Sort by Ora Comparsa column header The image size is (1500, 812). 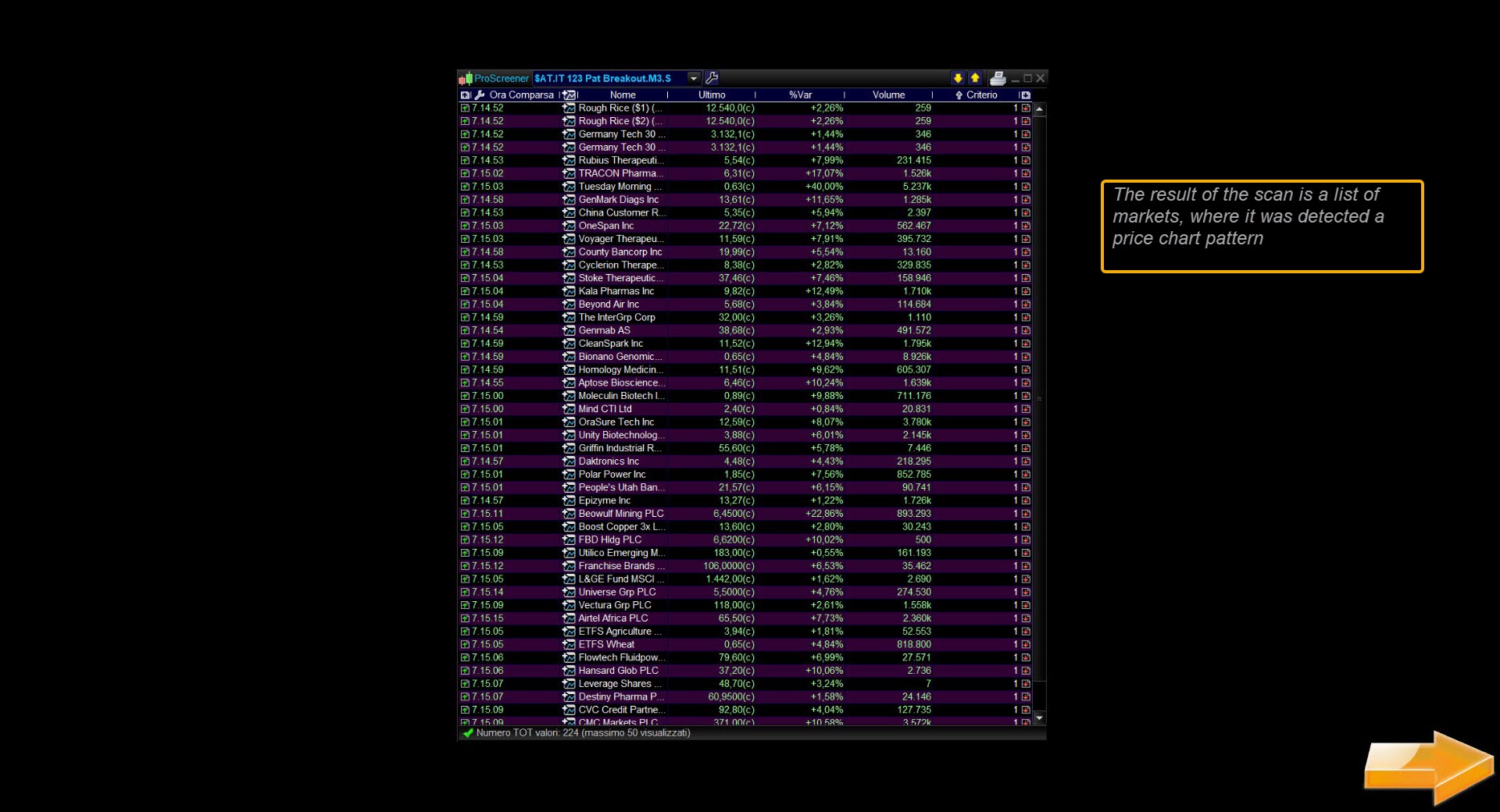point(521,95)
